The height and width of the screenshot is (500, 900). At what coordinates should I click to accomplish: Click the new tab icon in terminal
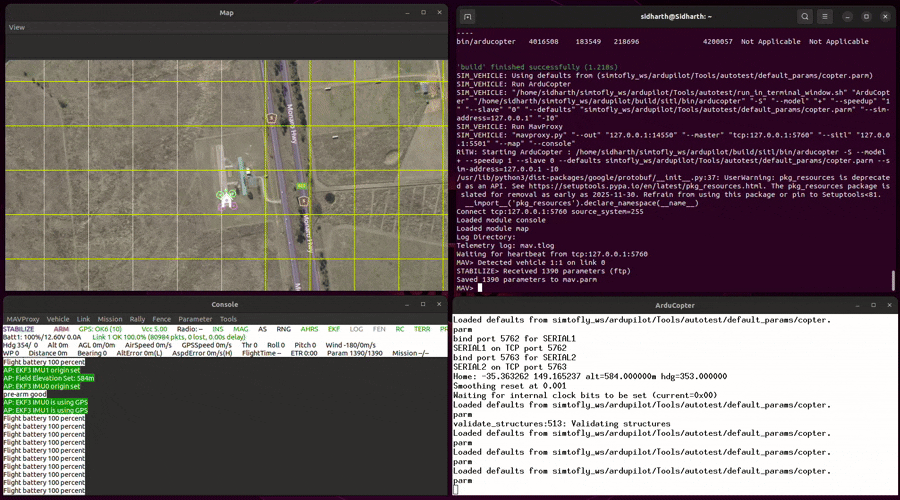(x=470, y=16)
